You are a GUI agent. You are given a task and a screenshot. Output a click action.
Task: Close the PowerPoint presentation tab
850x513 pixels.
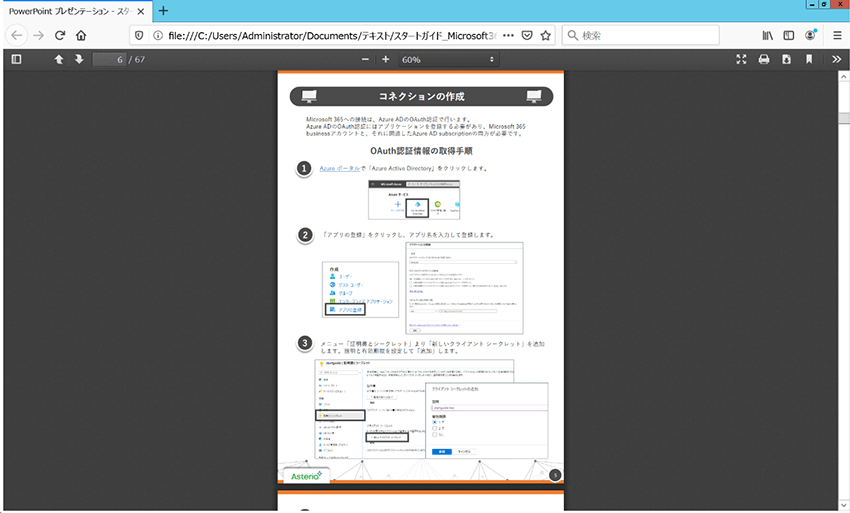click(x=141, y=11)
